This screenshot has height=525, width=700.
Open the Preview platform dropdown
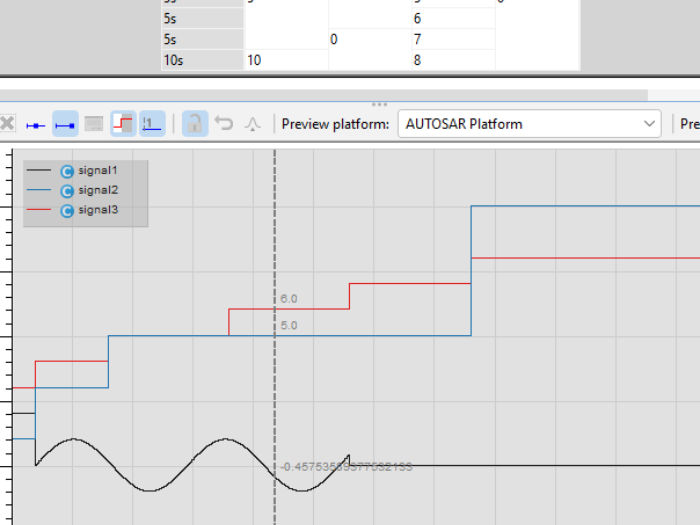coord(528,124)
